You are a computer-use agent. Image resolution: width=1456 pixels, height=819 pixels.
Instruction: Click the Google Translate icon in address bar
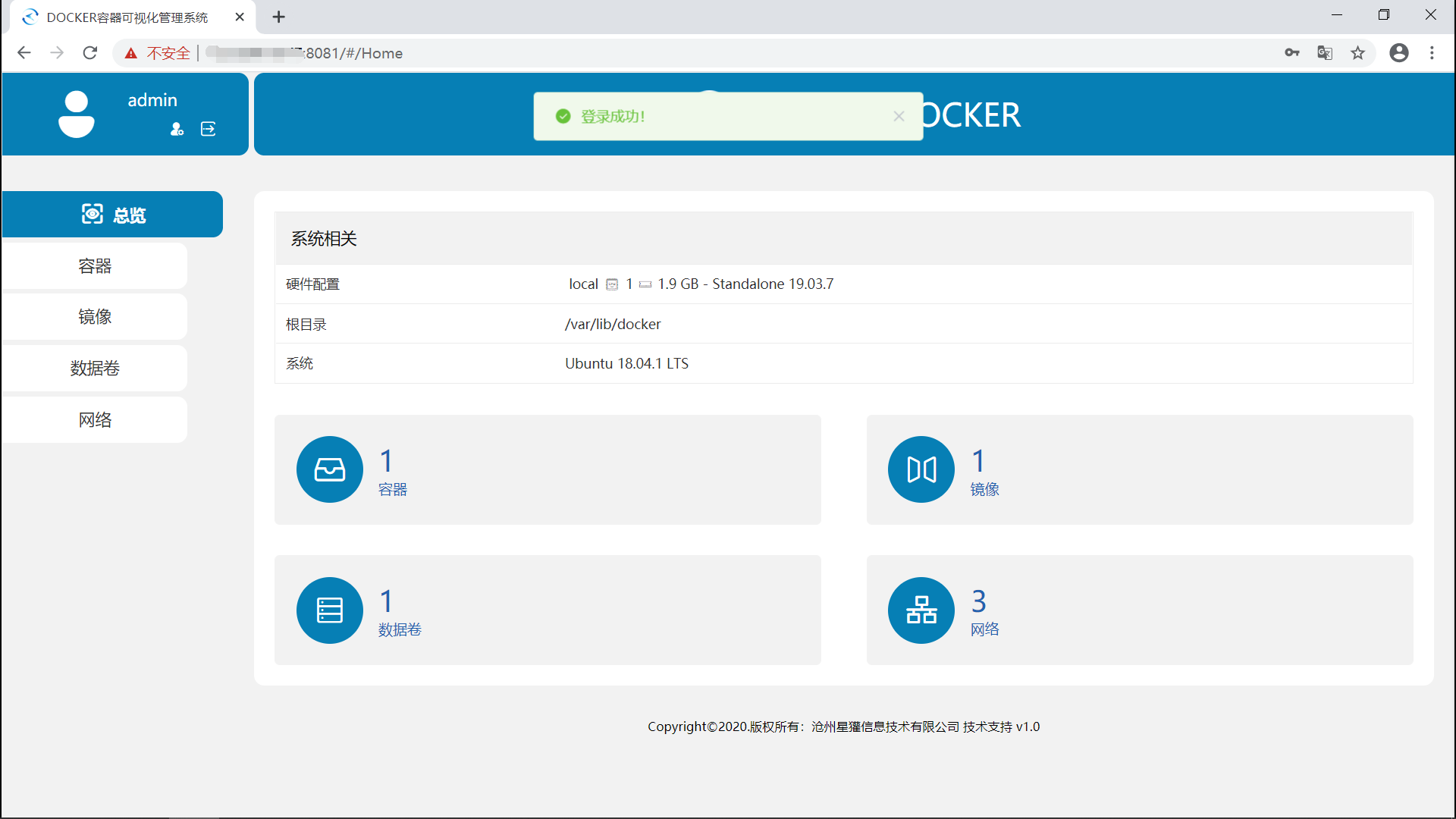click(x=1325, y=52)
